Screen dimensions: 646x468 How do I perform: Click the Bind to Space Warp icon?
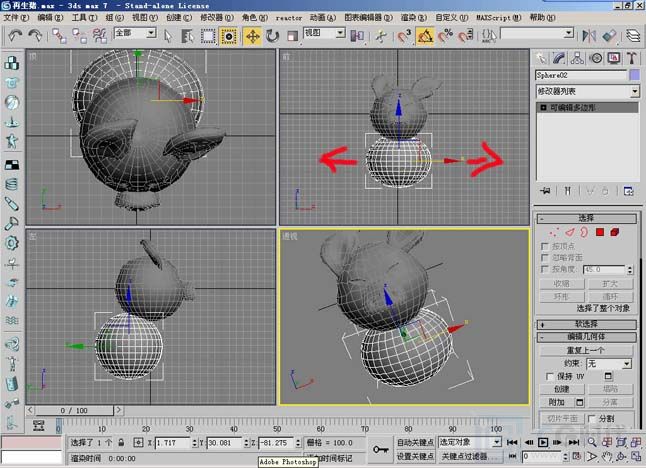[99, 36]
